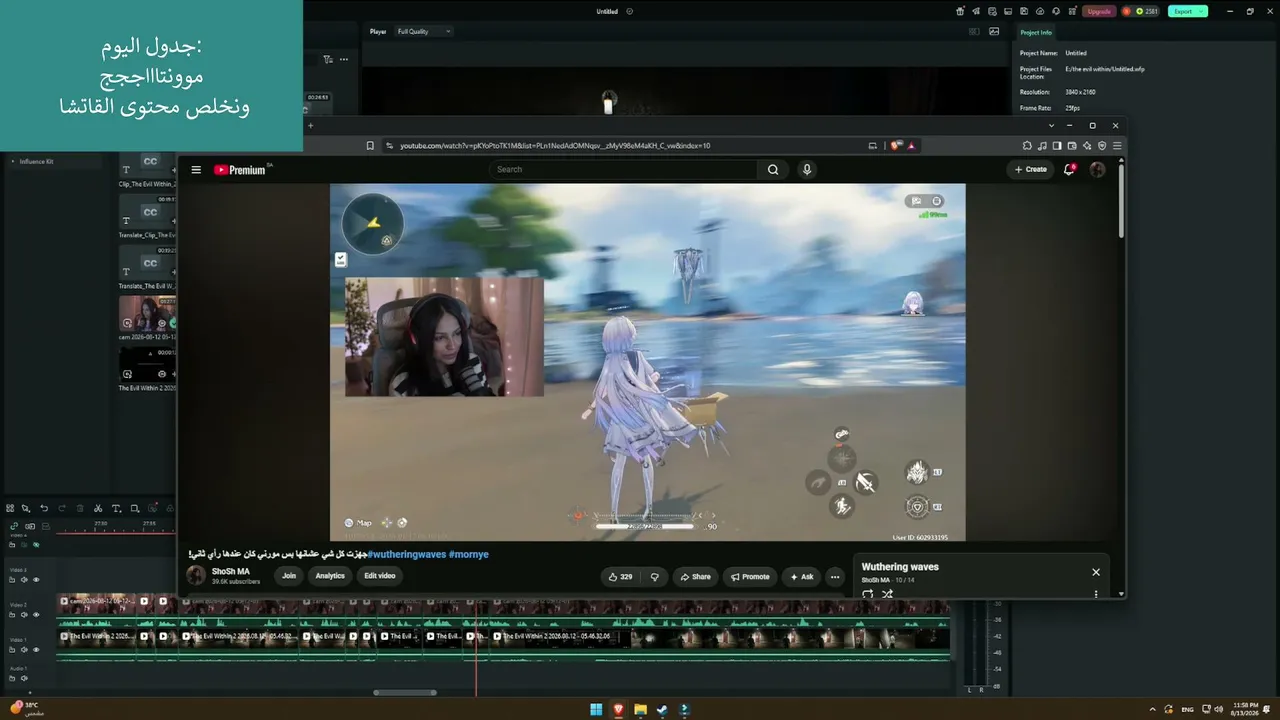The width and height of the screenshot is (1280, 720).
Task: Dislike the YouTube video
Action: (655, 577)
